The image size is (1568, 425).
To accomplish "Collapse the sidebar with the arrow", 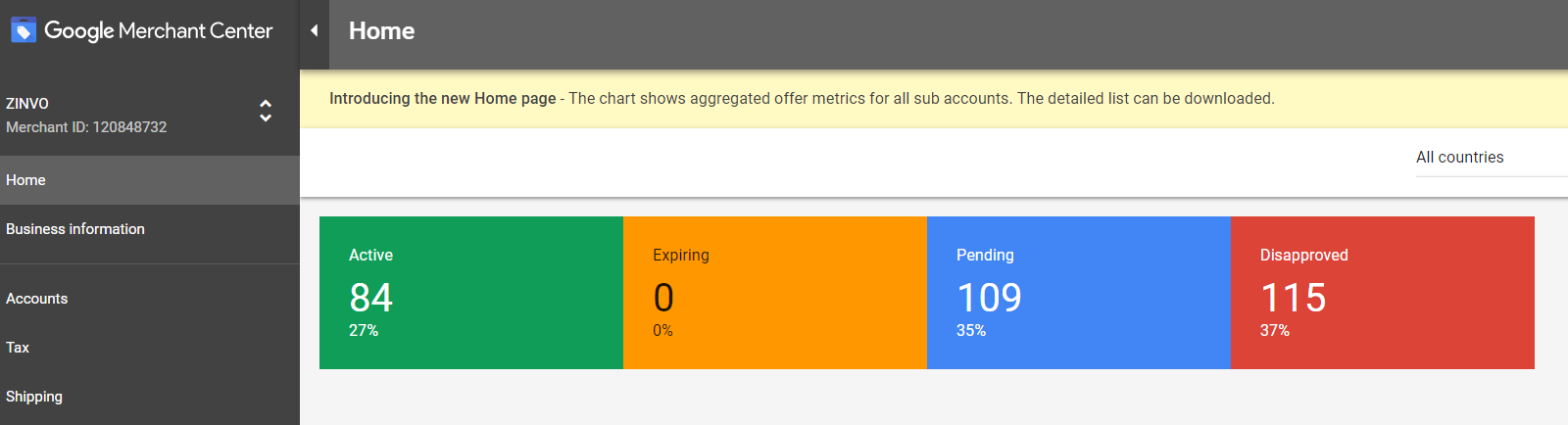I will click(314, 30).
